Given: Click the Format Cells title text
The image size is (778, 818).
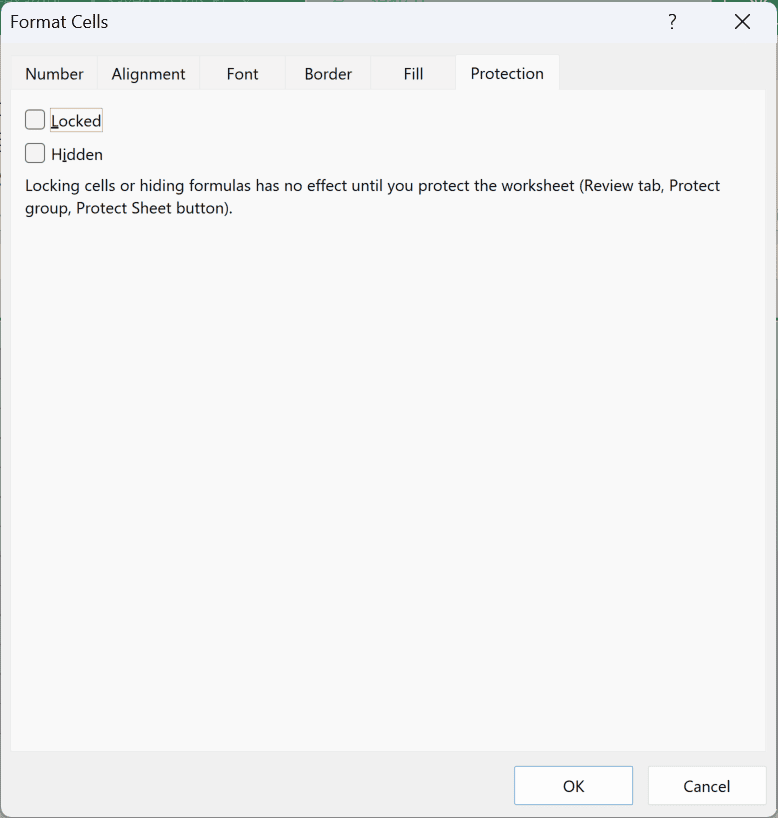Looking at the screenshot, I should pyautogui.click(x=59, y=22).
